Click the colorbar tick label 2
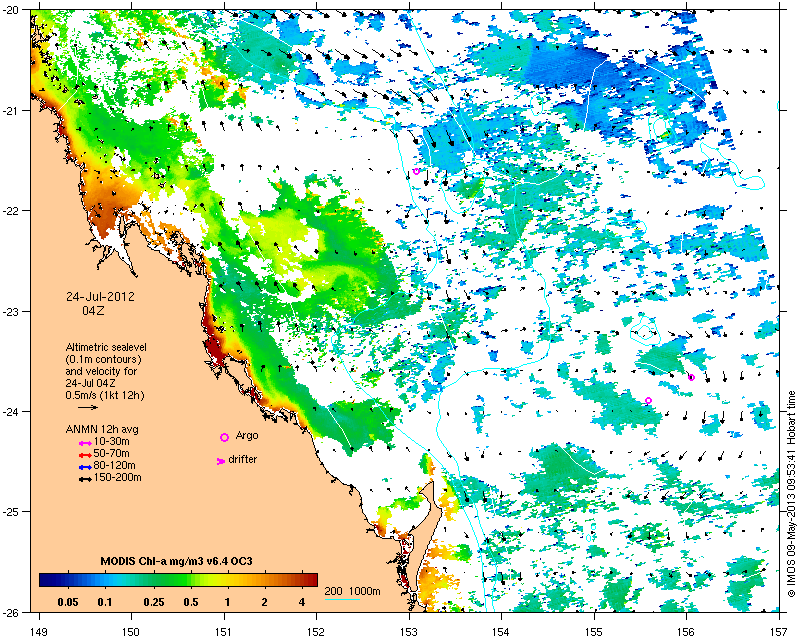This screenshot has height=640, width=800. click(x=264, y=602)
